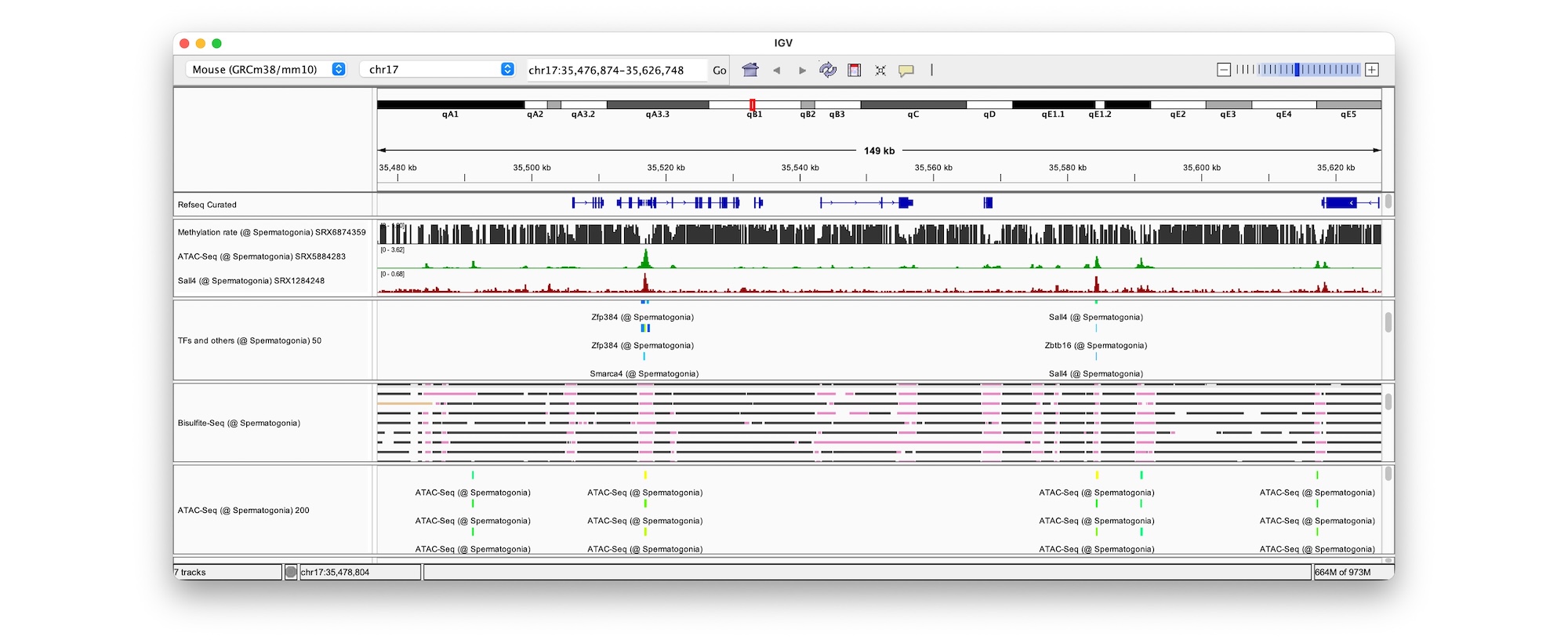Viewport: 1568px width, 640px height.
Task: Click the blue zoom slider handle
Action: (x=1297, y=70)
